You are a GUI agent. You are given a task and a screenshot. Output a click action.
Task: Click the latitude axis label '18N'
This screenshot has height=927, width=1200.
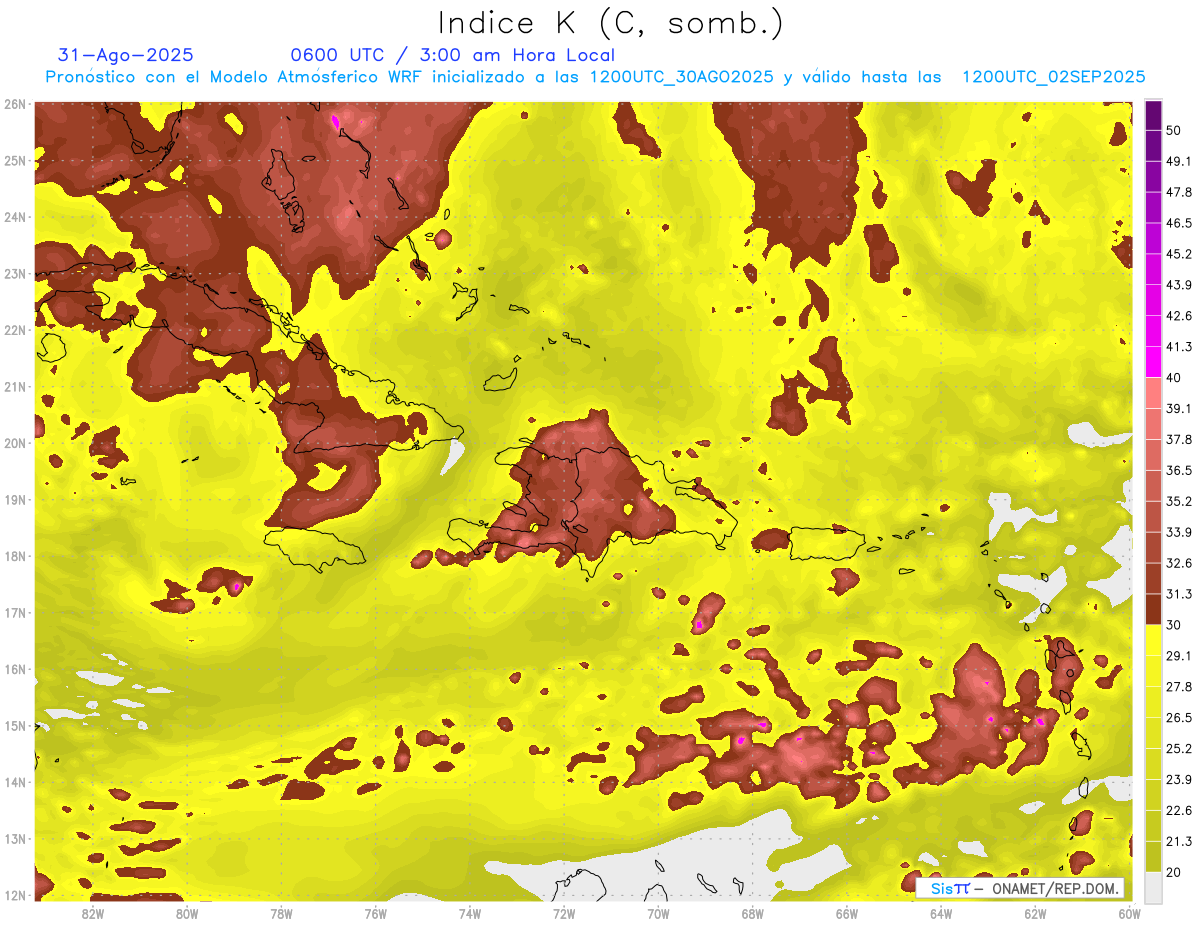tap(15, 556)
